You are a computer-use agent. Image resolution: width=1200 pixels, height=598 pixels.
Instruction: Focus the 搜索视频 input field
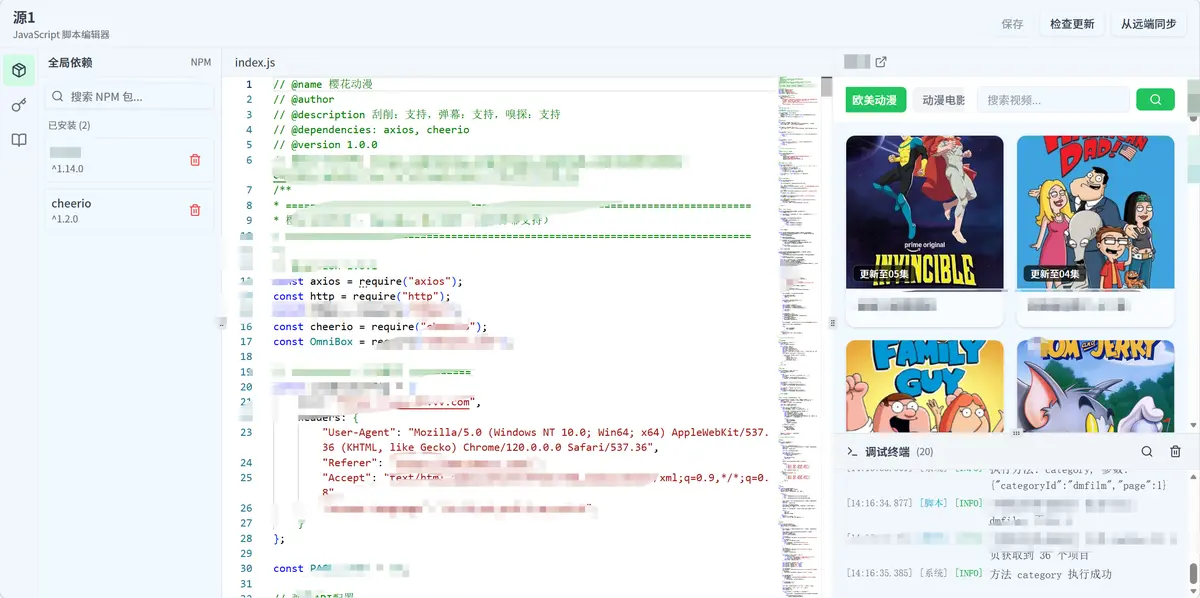point(1053,100)
